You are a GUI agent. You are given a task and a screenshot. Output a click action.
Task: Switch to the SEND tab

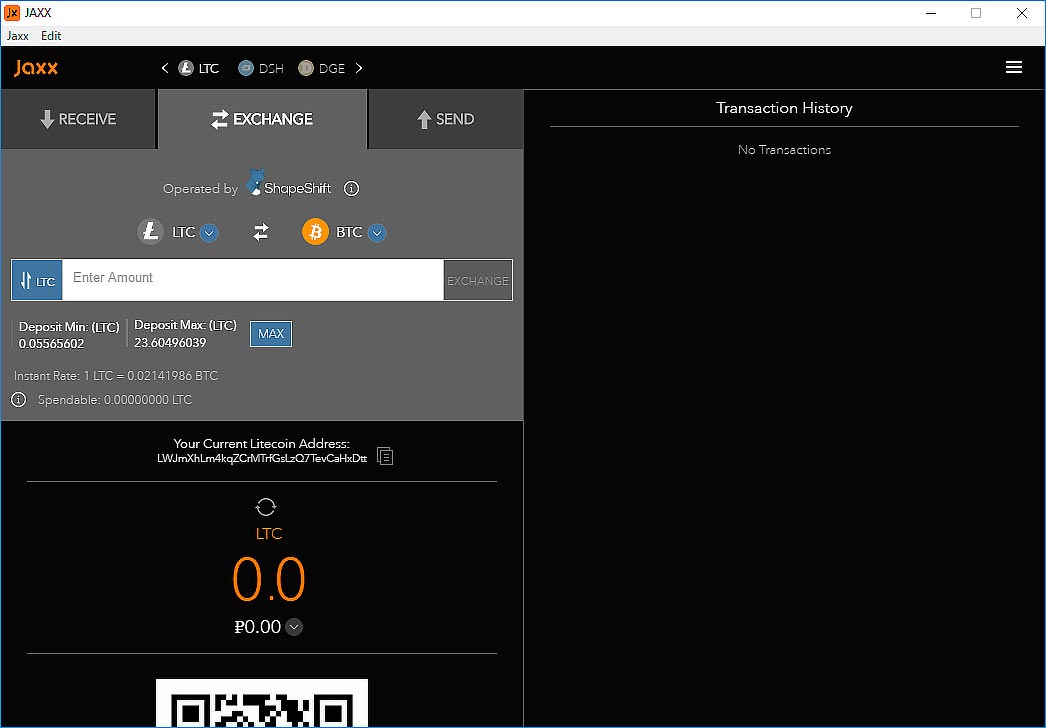446,119
